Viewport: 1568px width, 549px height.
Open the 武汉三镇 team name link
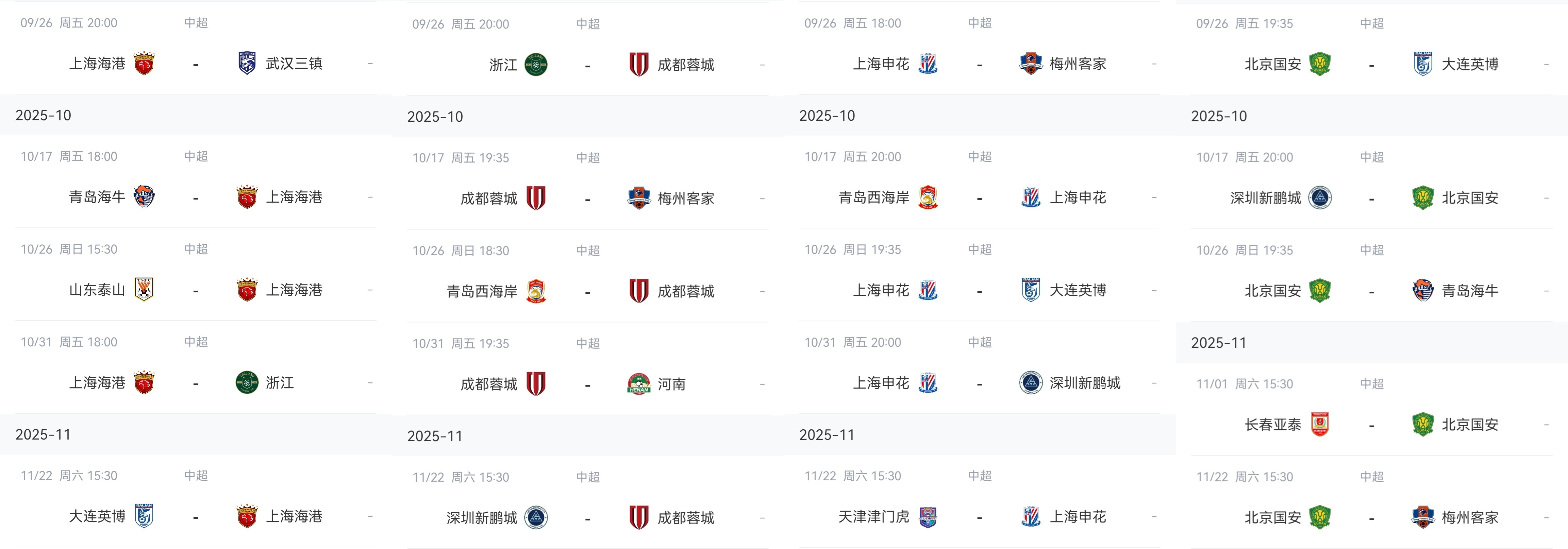[294, 63]
